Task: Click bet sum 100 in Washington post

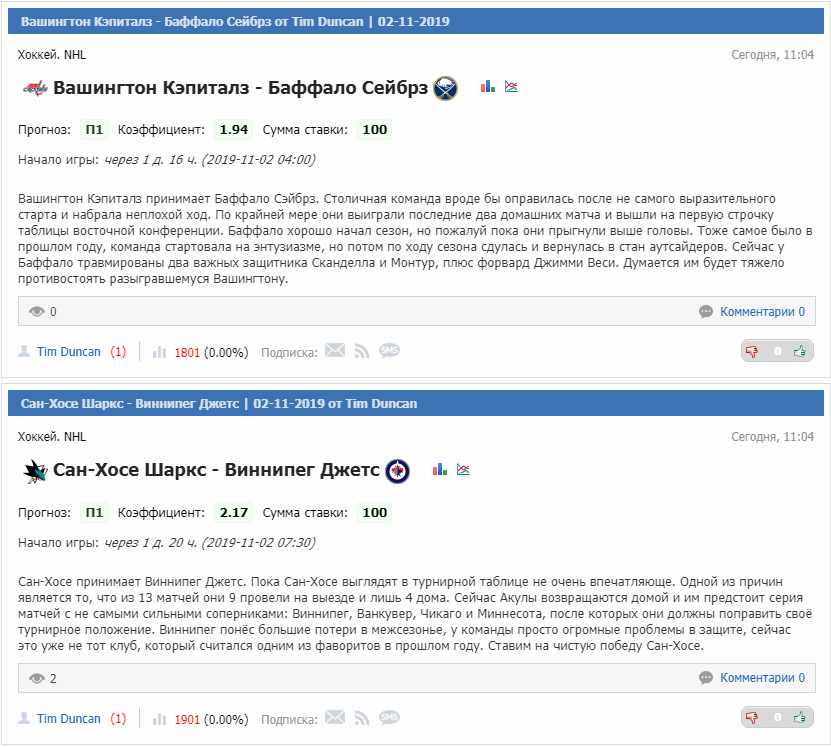Action: [x=375, y=130]
